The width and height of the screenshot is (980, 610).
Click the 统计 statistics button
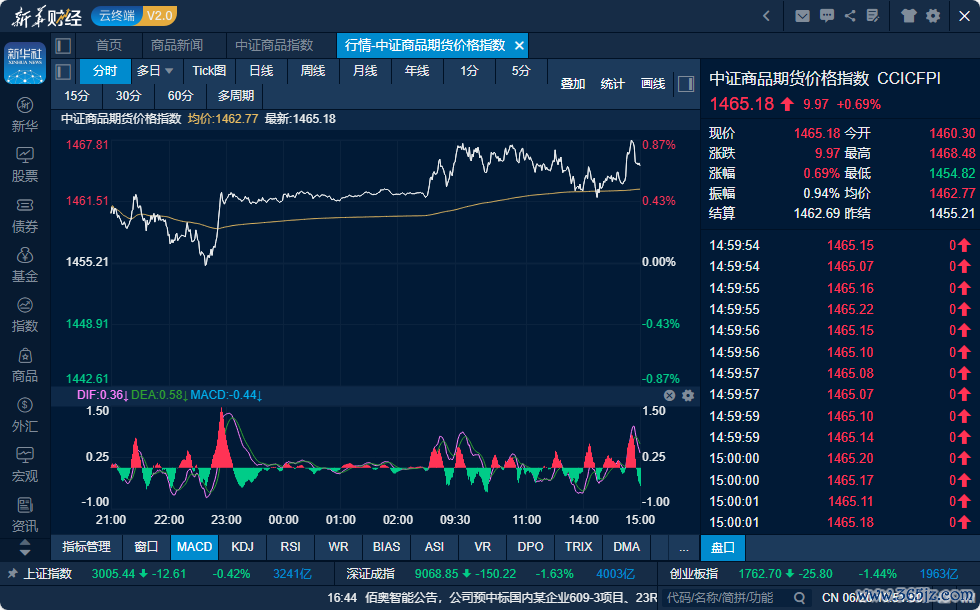[x=612, y=84]
